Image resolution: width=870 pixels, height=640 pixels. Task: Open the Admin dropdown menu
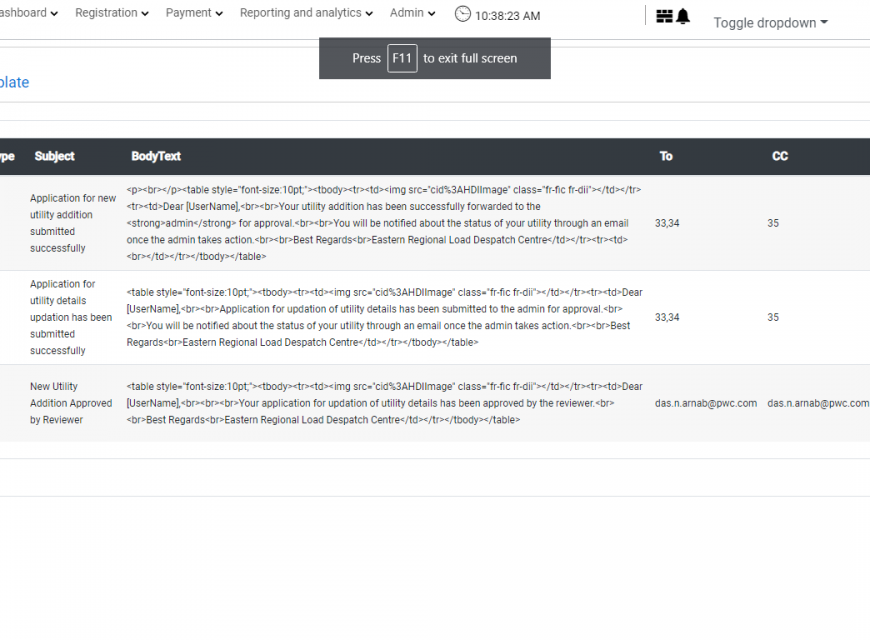(412, 13)
